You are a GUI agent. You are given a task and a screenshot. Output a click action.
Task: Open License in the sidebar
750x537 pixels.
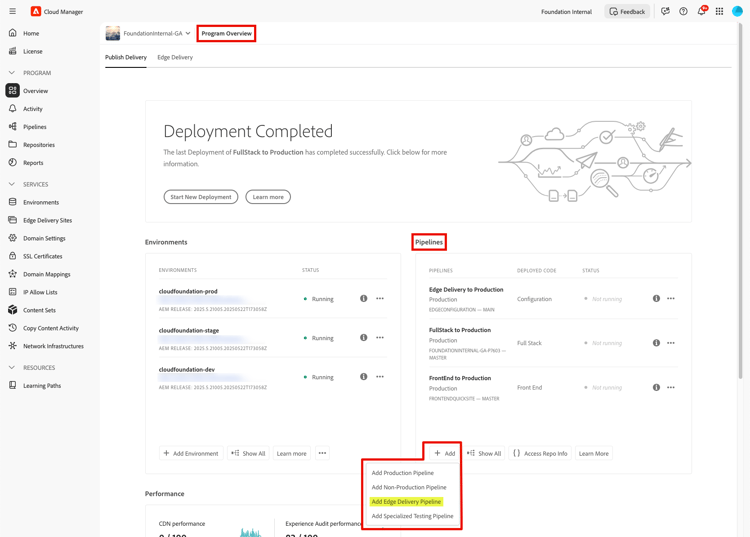click(33, 51)
